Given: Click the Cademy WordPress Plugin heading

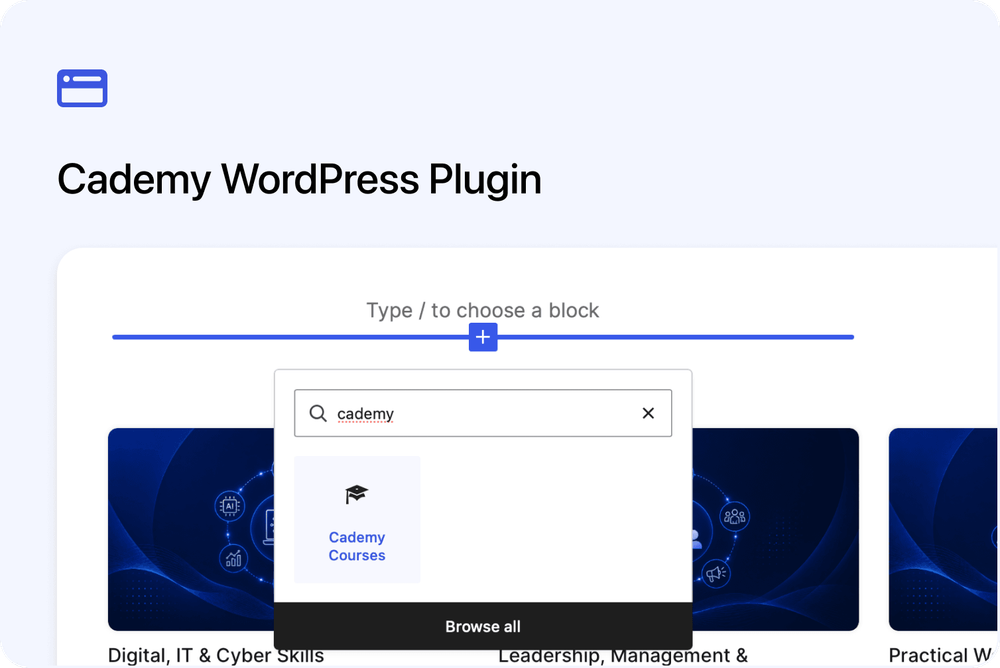Looking at the screenshot, I should (x=299, y=179).
